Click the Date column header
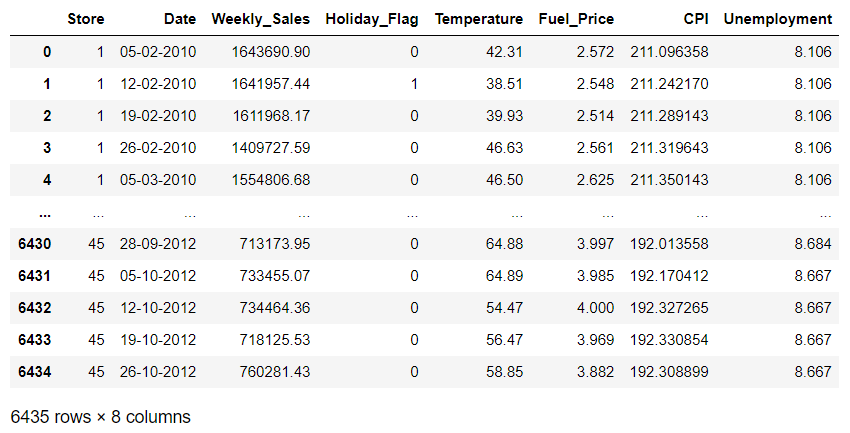 click(x=180, y=19)
